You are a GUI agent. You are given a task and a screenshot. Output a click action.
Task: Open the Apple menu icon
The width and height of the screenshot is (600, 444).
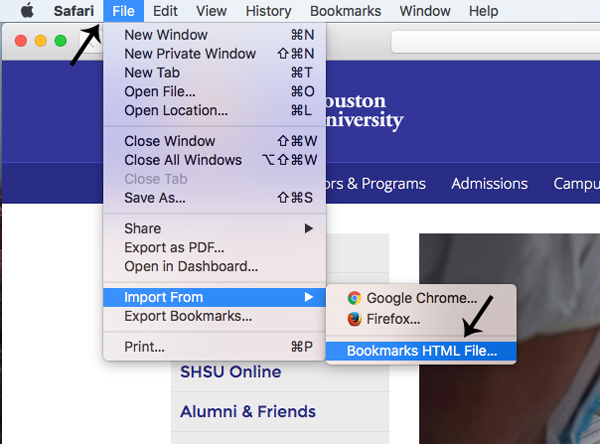click(x=27, y=11)
